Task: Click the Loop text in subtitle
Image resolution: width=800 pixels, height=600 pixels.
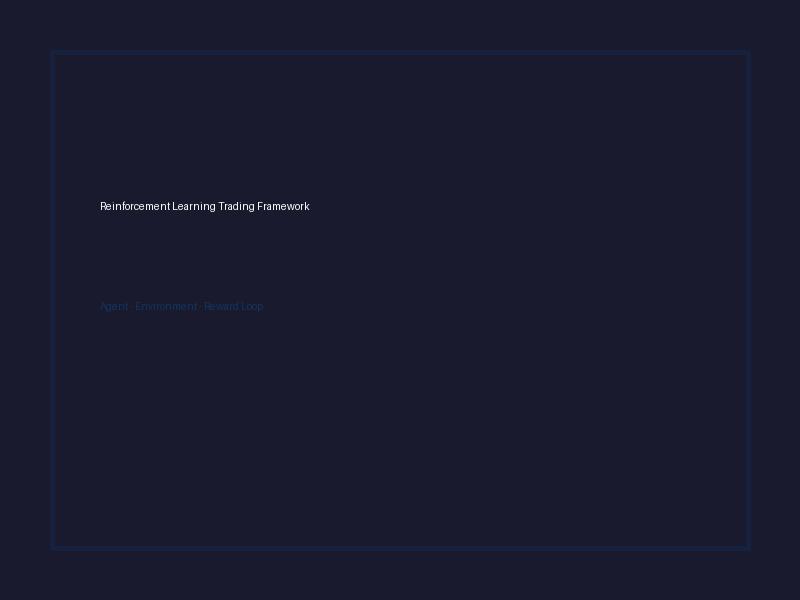Action: [x=252, y=307]
